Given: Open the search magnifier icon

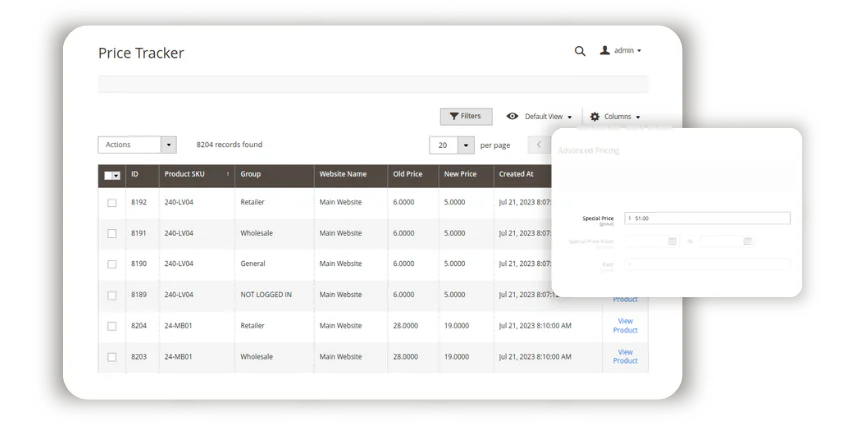Looking at the screenshot, I should [580, 51].
